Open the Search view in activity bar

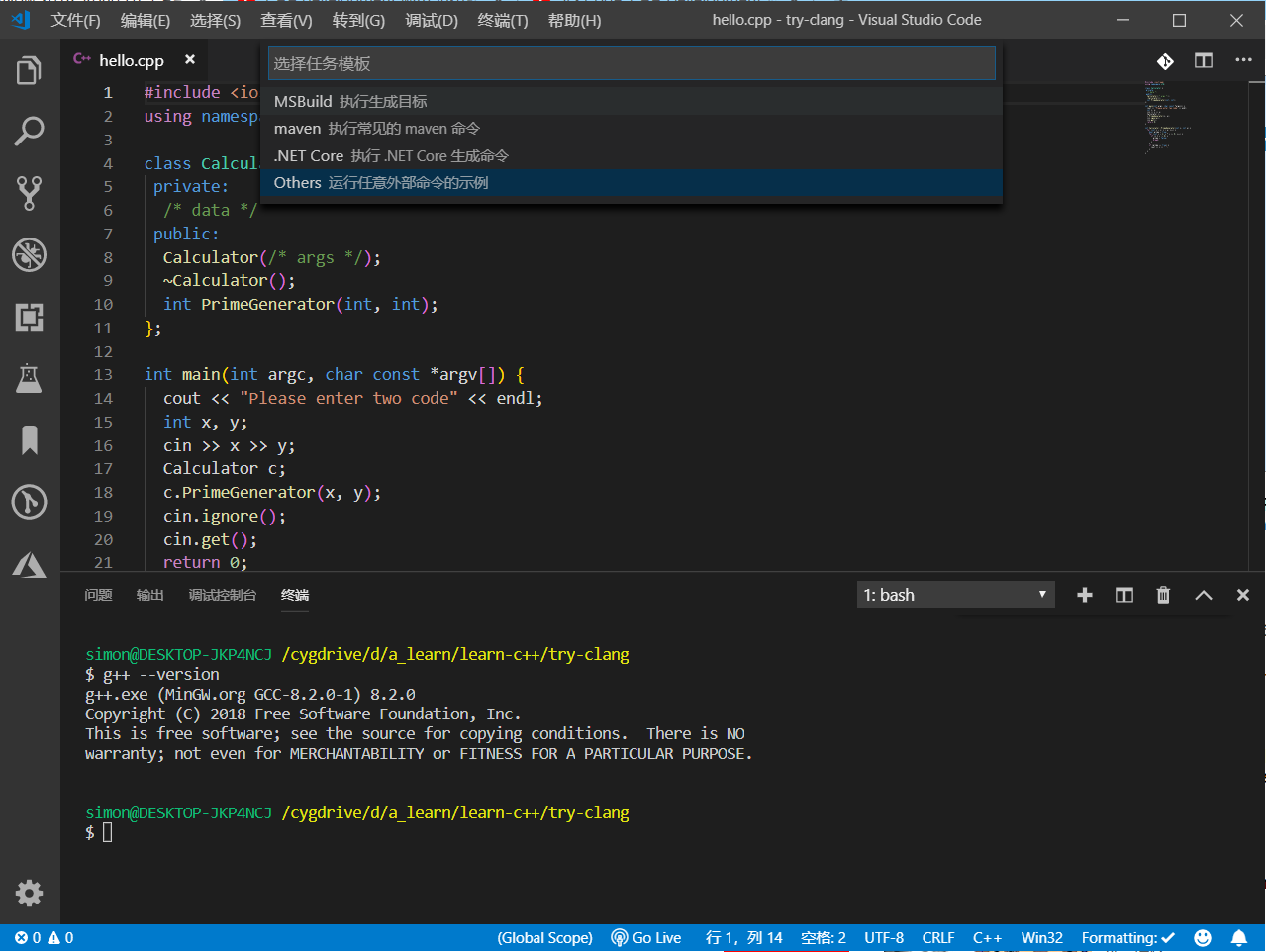(29, 131)
